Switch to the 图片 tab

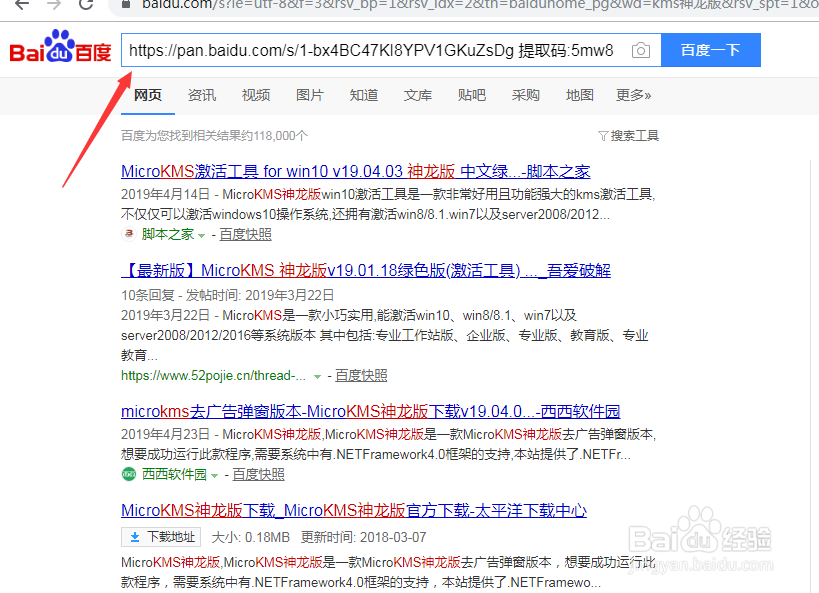coord(310,95)
